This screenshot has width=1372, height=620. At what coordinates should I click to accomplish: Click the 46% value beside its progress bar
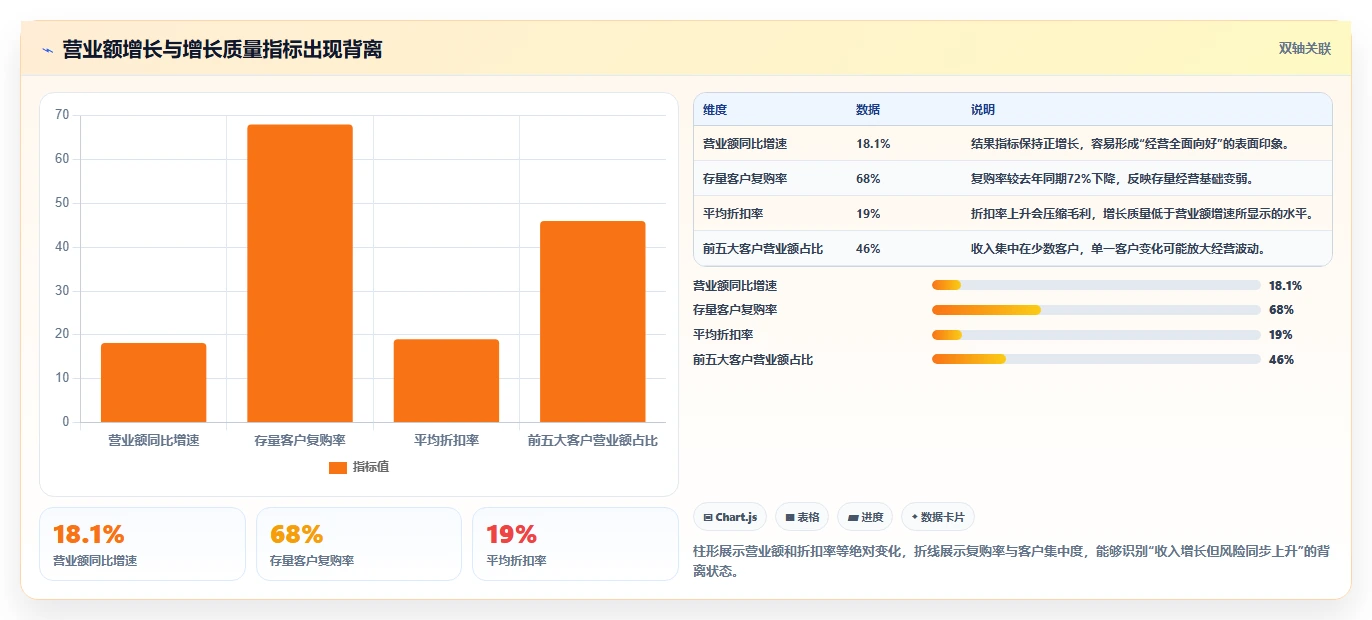point(1281,360)
